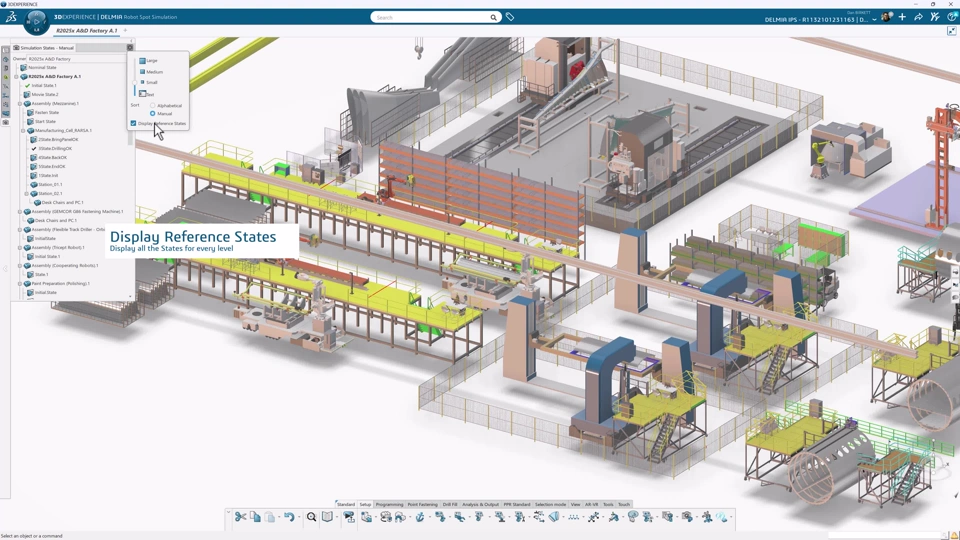Switch to the Programming tab
The image size is (960, 540).
[x=389, y=504]
